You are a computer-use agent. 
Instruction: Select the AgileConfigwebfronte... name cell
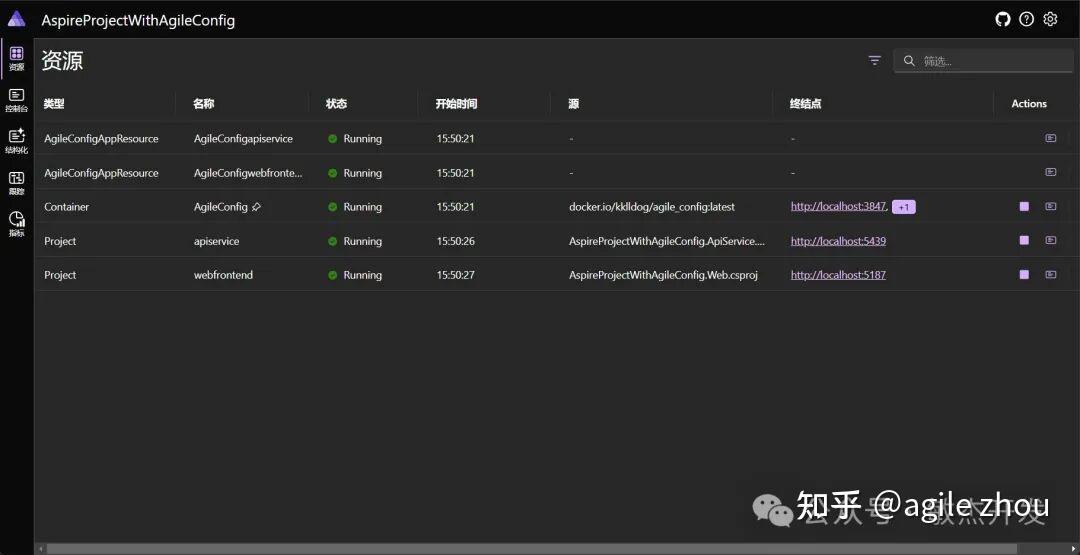(248, 173)
